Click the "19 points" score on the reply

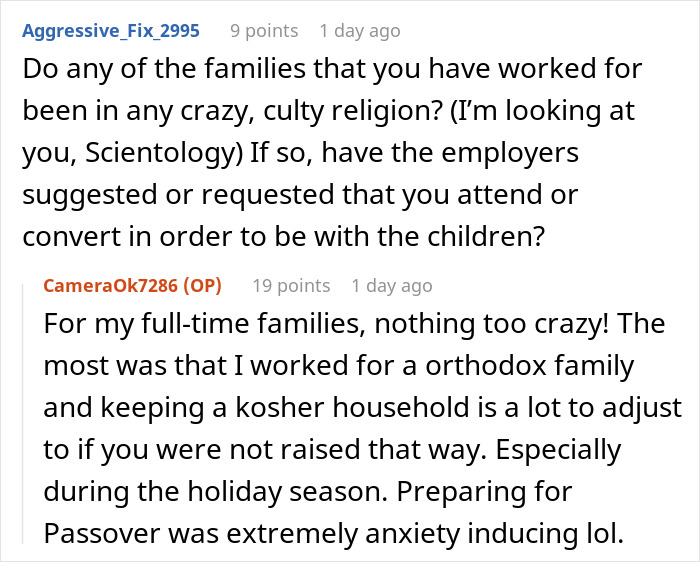[x=290, y=286]
